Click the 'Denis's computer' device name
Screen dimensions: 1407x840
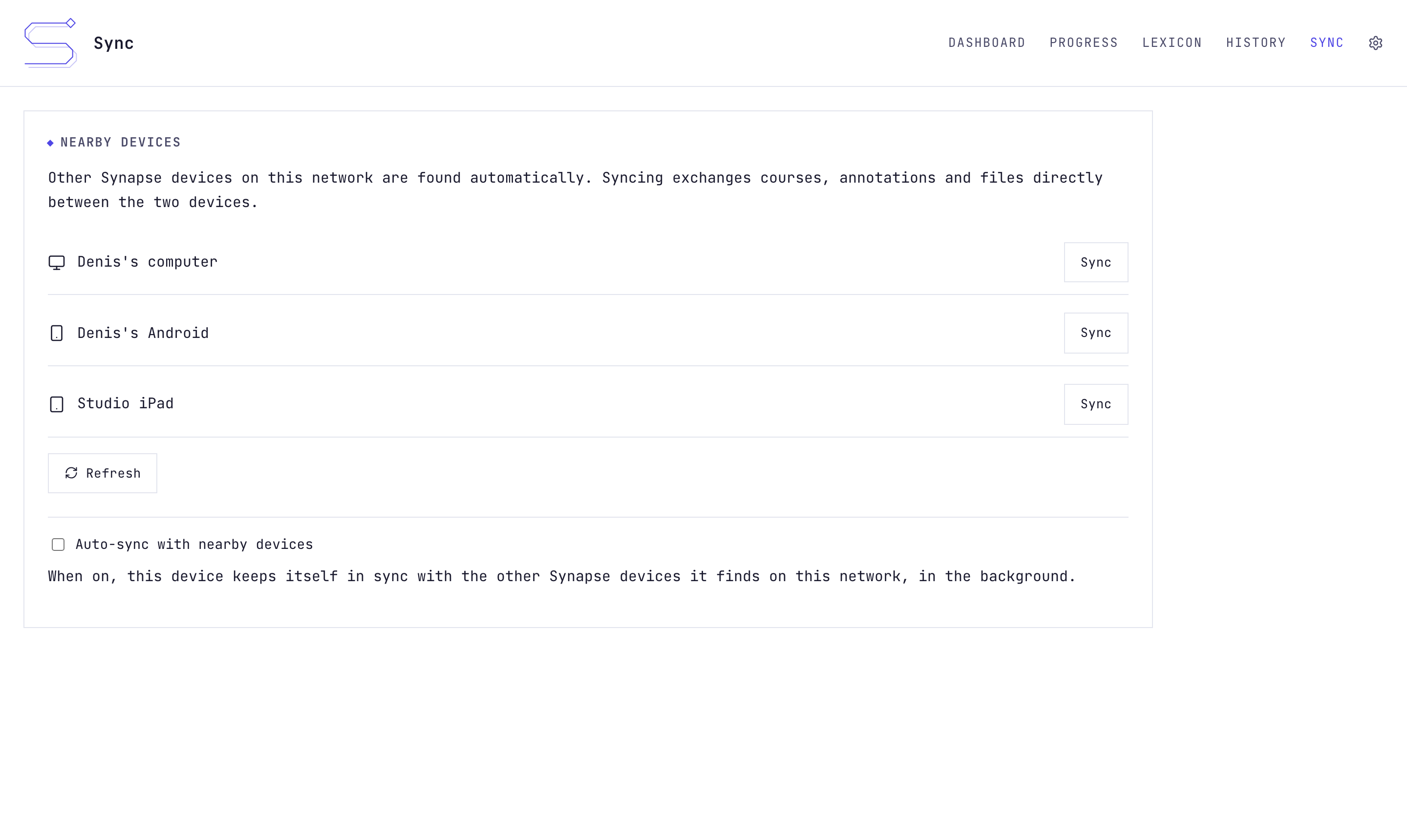point(147,262)
